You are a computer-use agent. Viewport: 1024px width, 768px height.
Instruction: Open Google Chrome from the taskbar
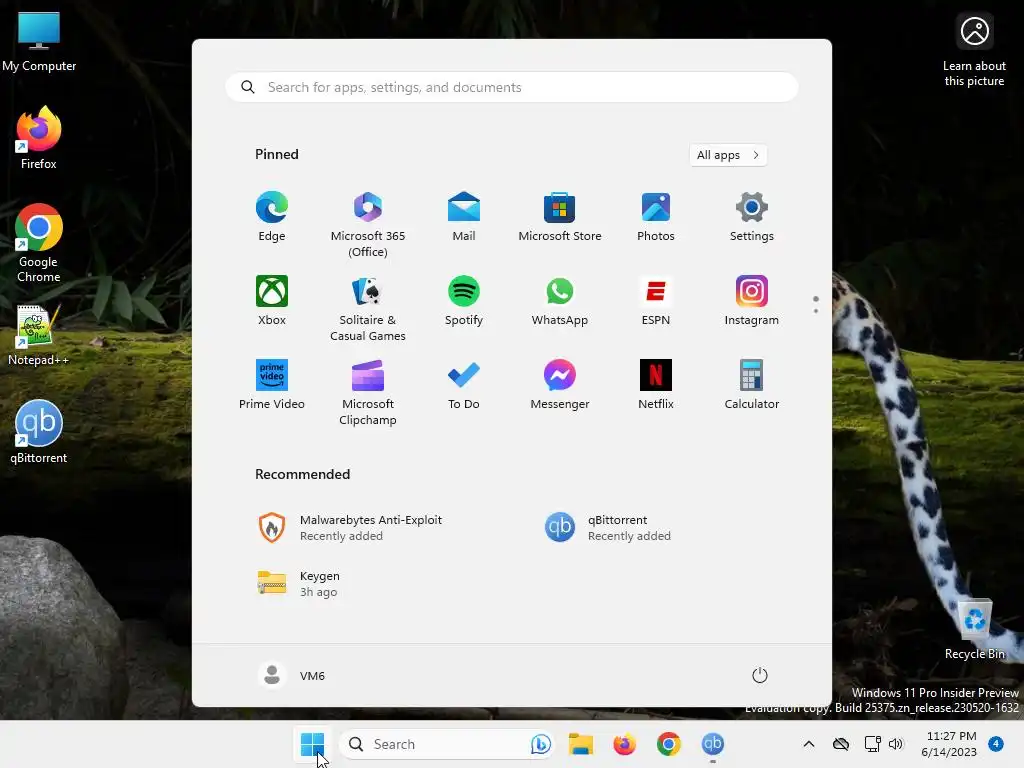tap(669, 744)
